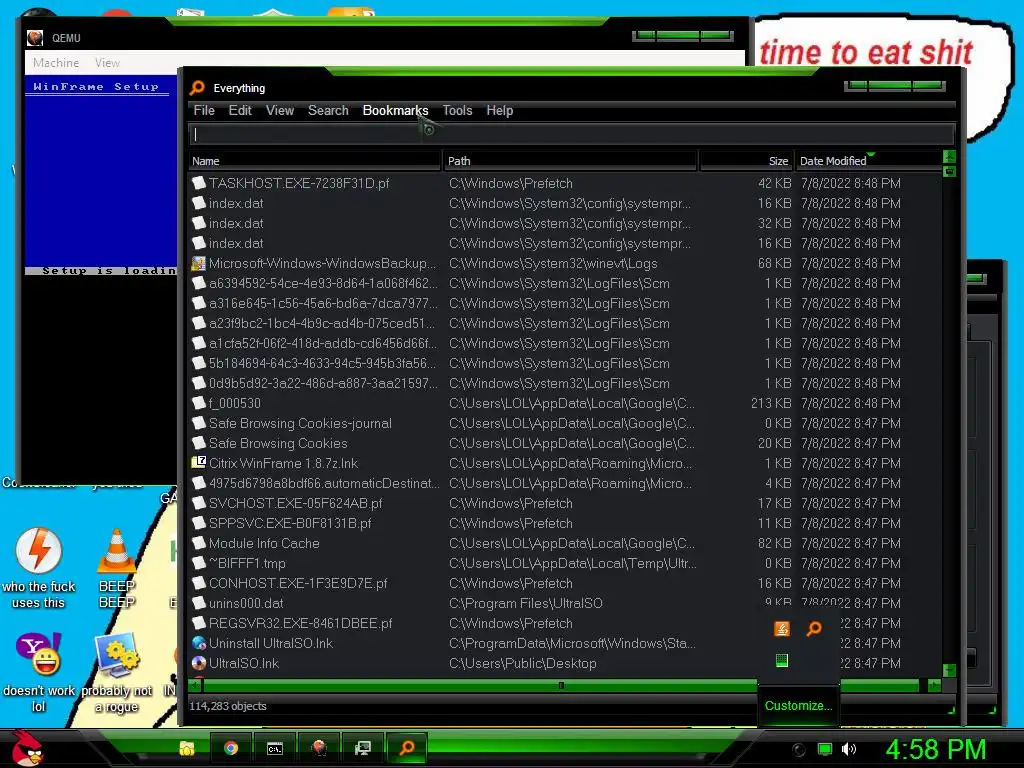
Task: Click the Microsoft-Windows-WindowsBackup log file icon
Action: pyautogui.click(x=199, y=263)
